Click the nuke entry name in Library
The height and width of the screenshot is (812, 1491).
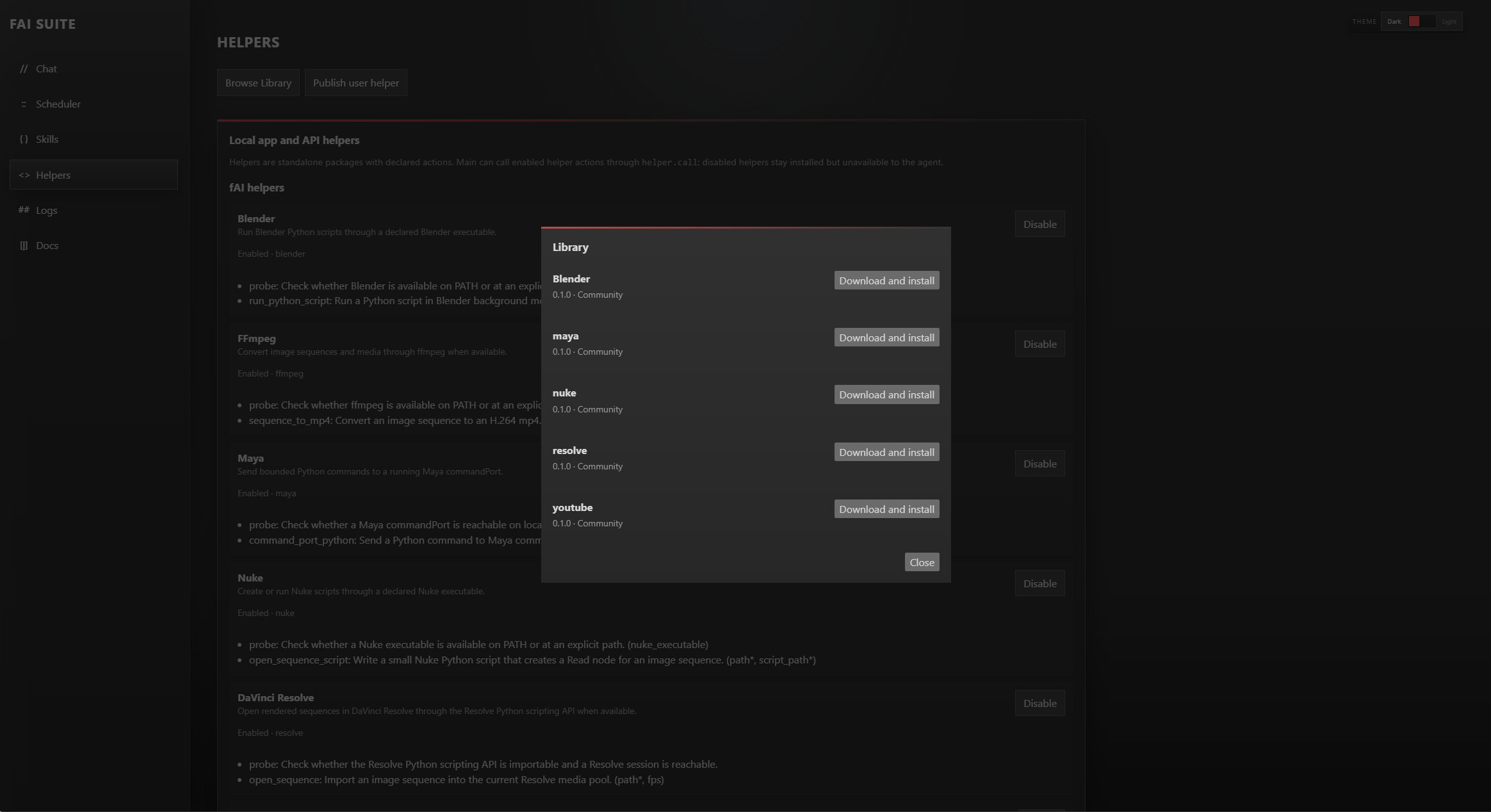[564, 393]
